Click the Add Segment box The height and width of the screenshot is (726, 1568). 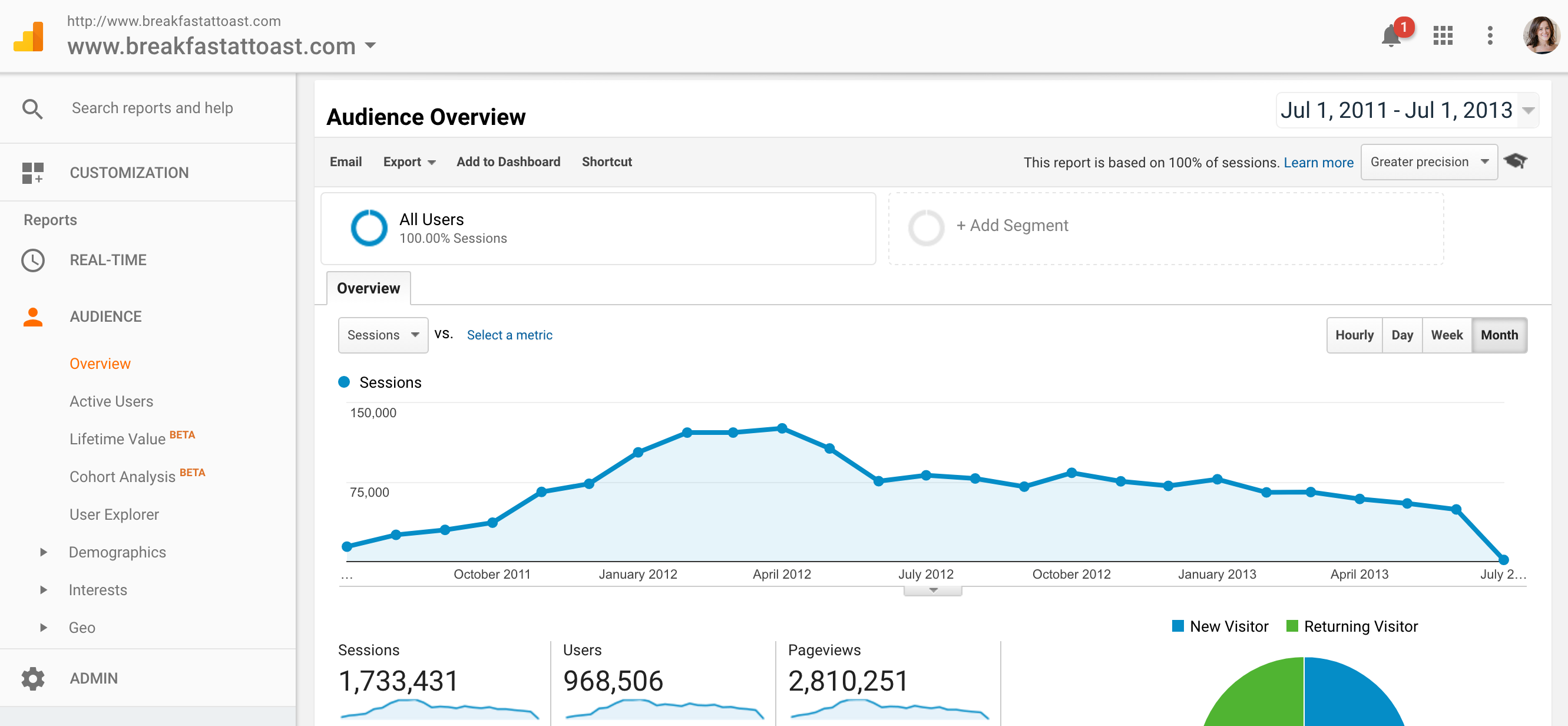pyautogui.click(x=1166, y=229)
